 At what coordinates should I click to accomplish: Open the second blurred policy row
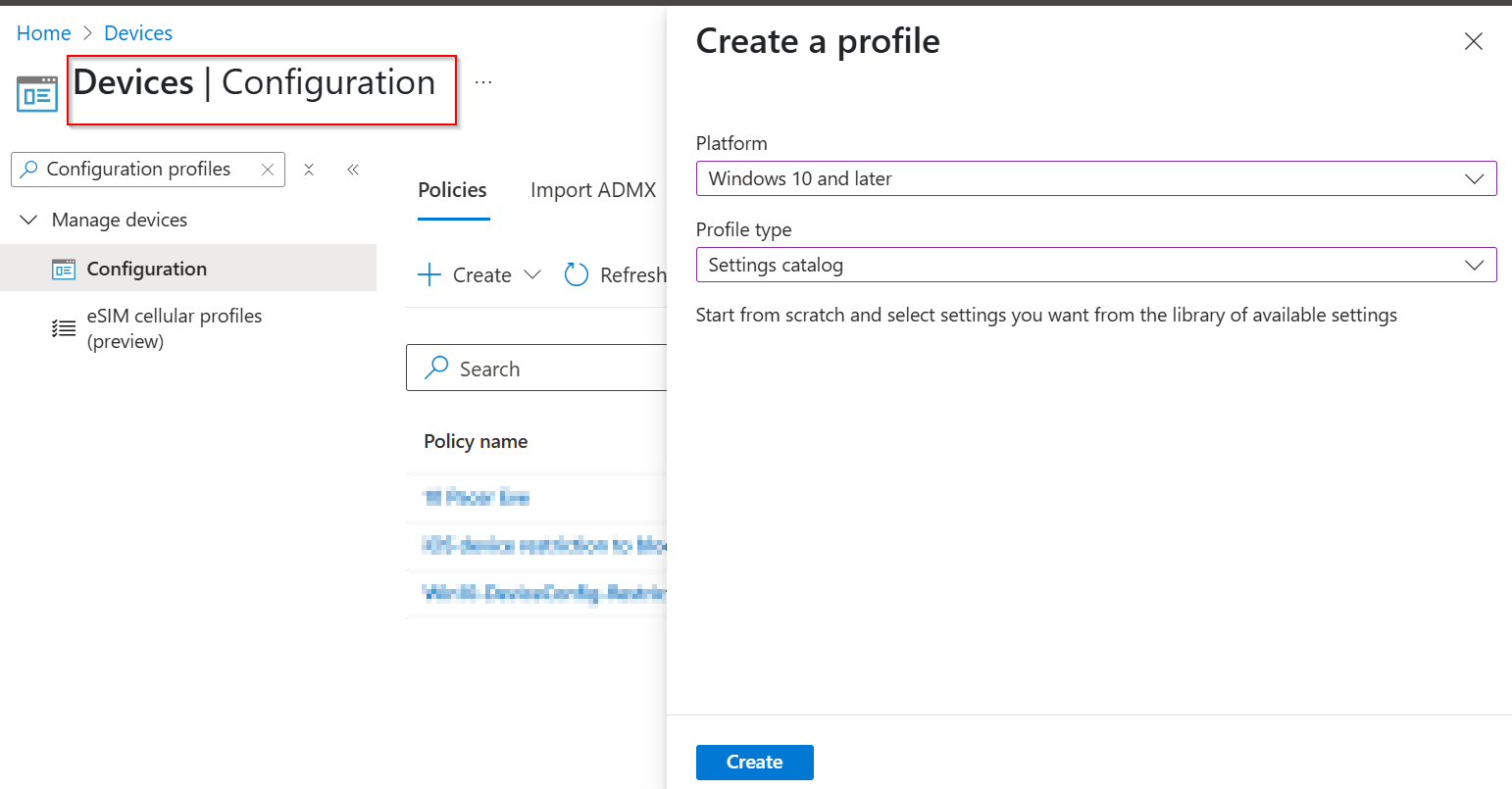pyautogui.click(x=544, y=545)
